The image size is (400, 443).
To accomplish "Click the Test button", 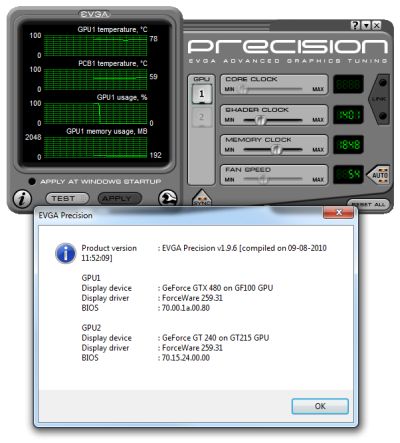I will (67, 198).
